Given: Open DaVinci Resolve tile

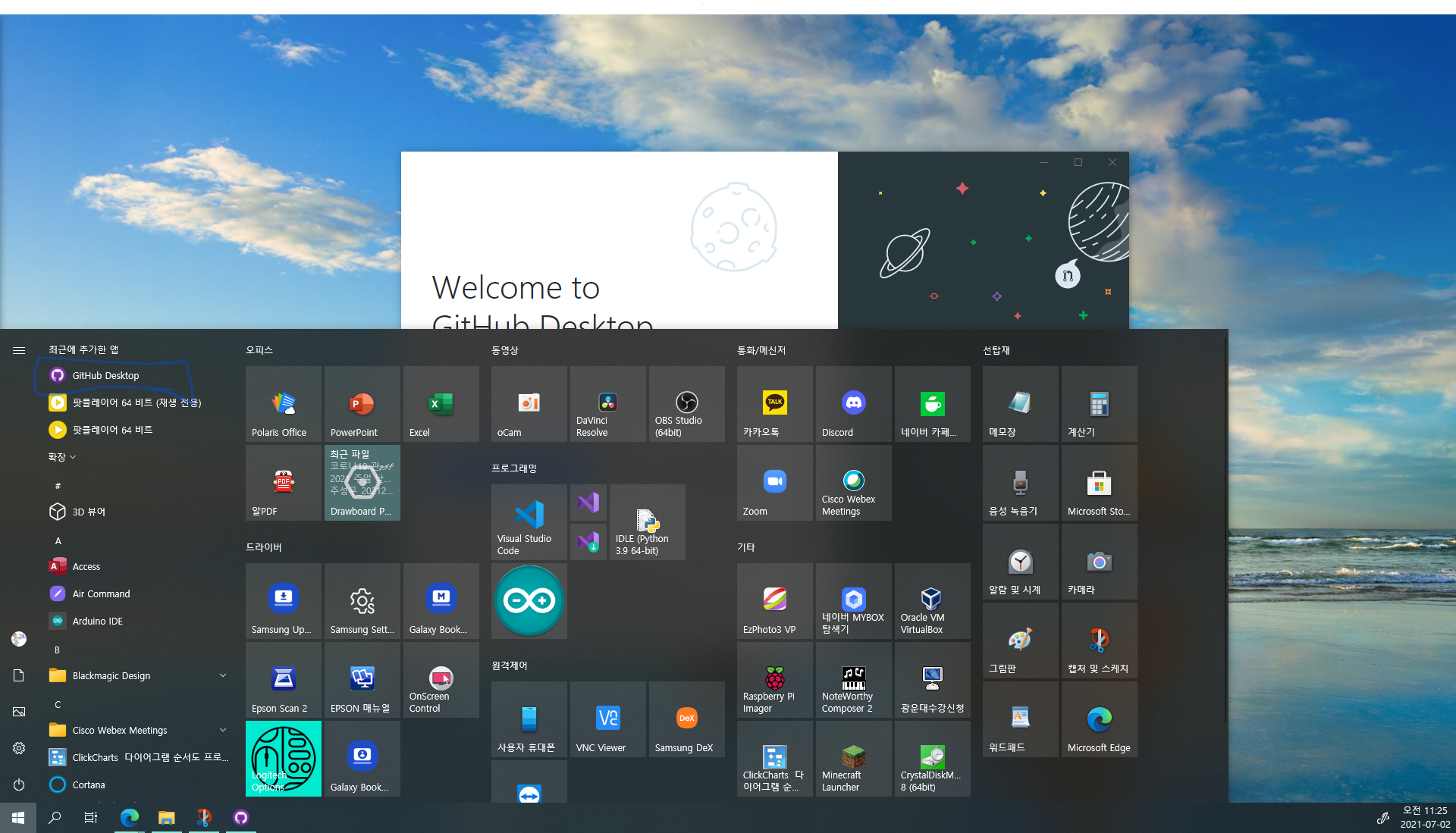Looking at the screenshot, I should [608, 404].
